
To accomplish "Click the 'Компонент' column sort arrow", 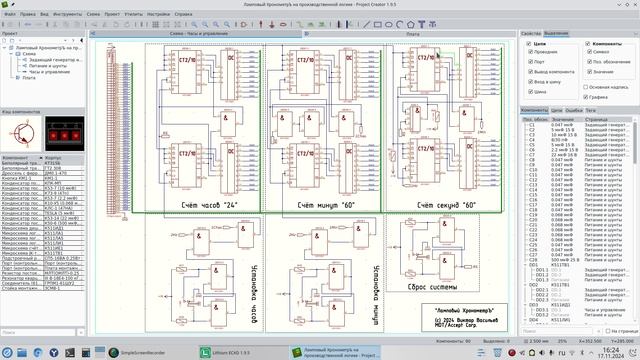I will tap(40, 158).
